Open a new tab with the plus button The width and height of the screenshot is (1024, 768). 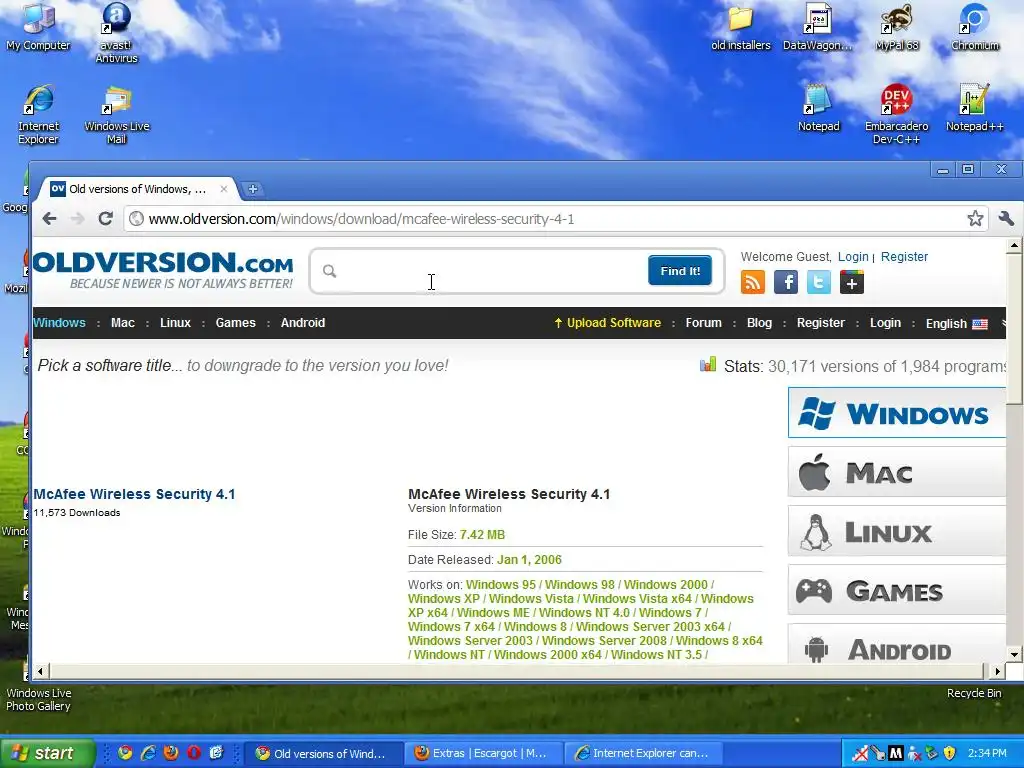(x=252, y=189)
